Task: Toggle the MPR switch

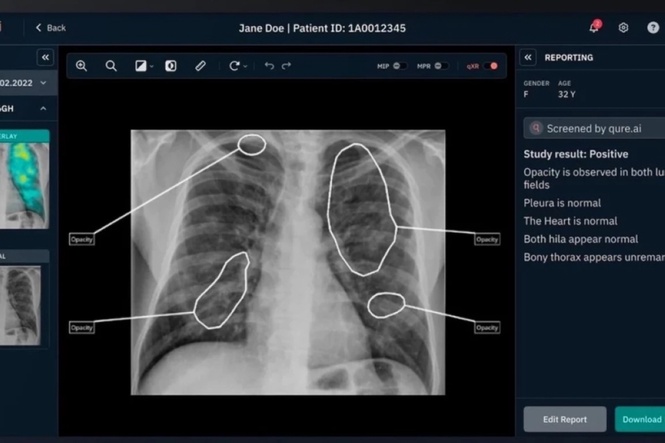Action: [x=441, y=66]
